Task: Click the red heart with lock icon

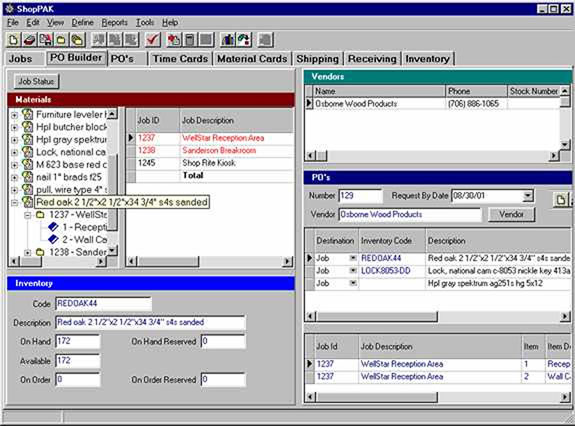Action: point(174,40)
